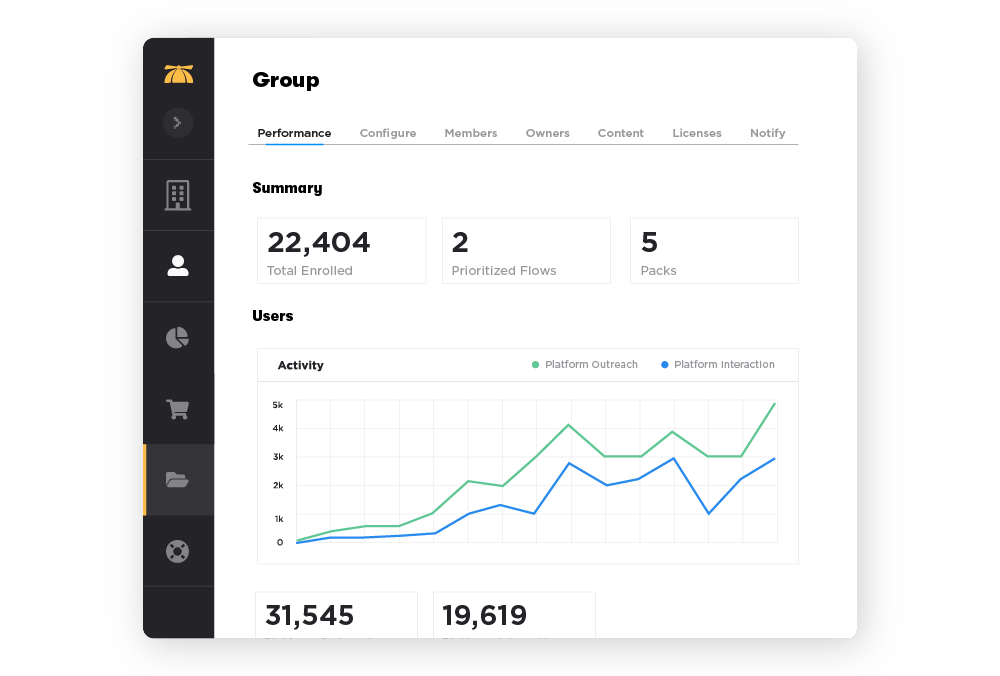Click the 1k axis label on chart

point(279,518)
